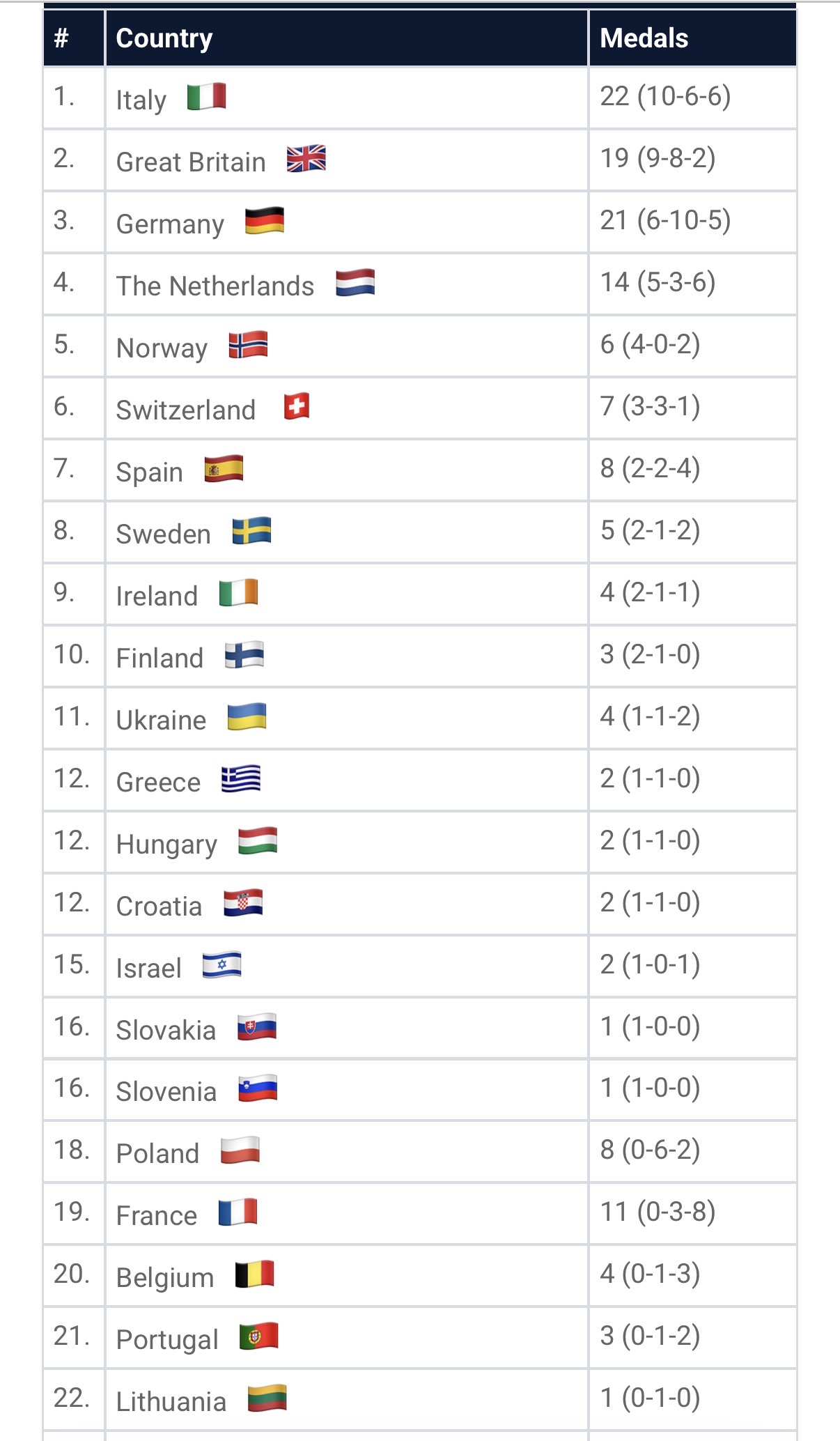Tap the Netherlands flag icon
840x1441 pixels.
(x=355, y=283)
